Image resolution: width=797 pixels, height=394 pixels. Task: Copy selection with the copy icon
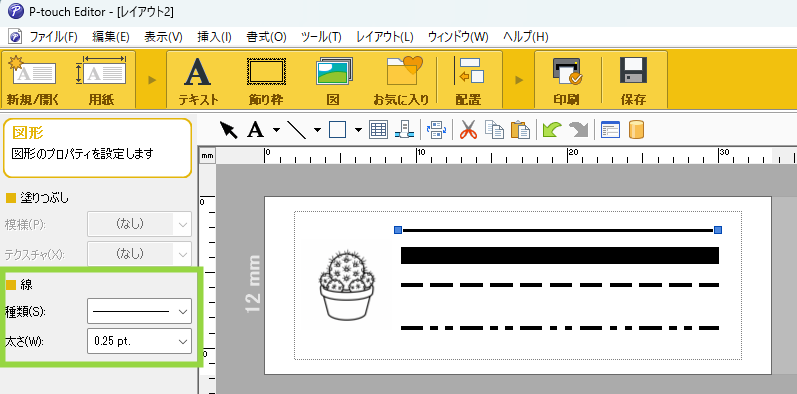point(494,130)
